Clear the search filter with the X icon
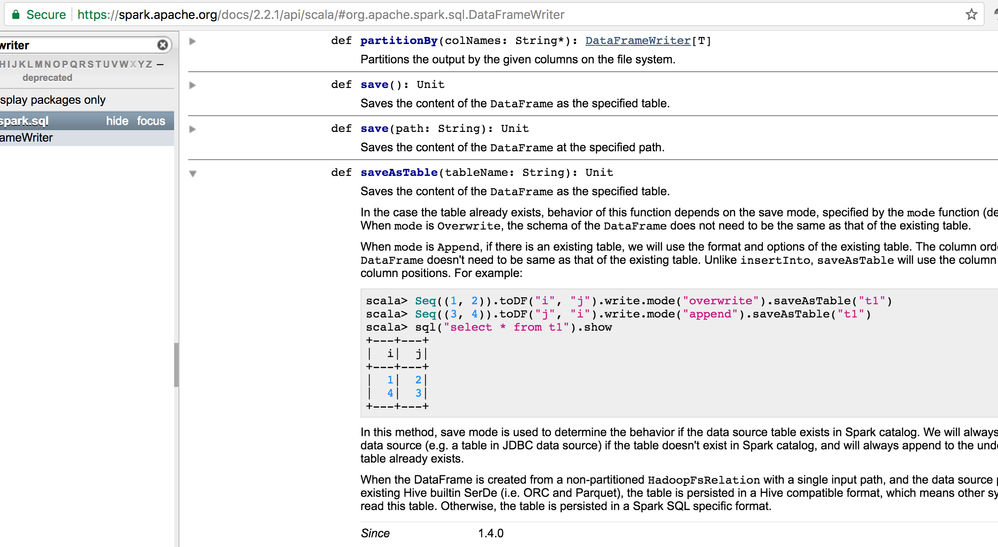 163,45
